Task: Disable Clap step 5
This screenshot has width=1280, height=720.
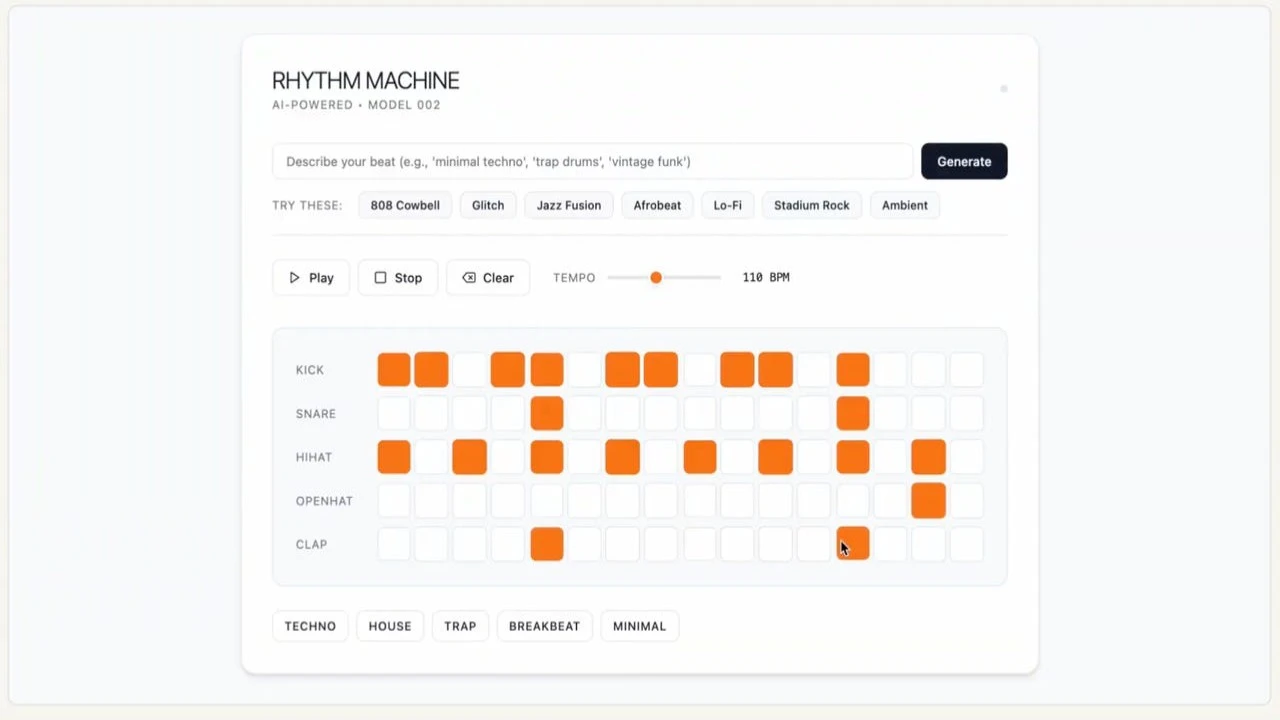Action: pyautogui.click(x=547, y=544)
